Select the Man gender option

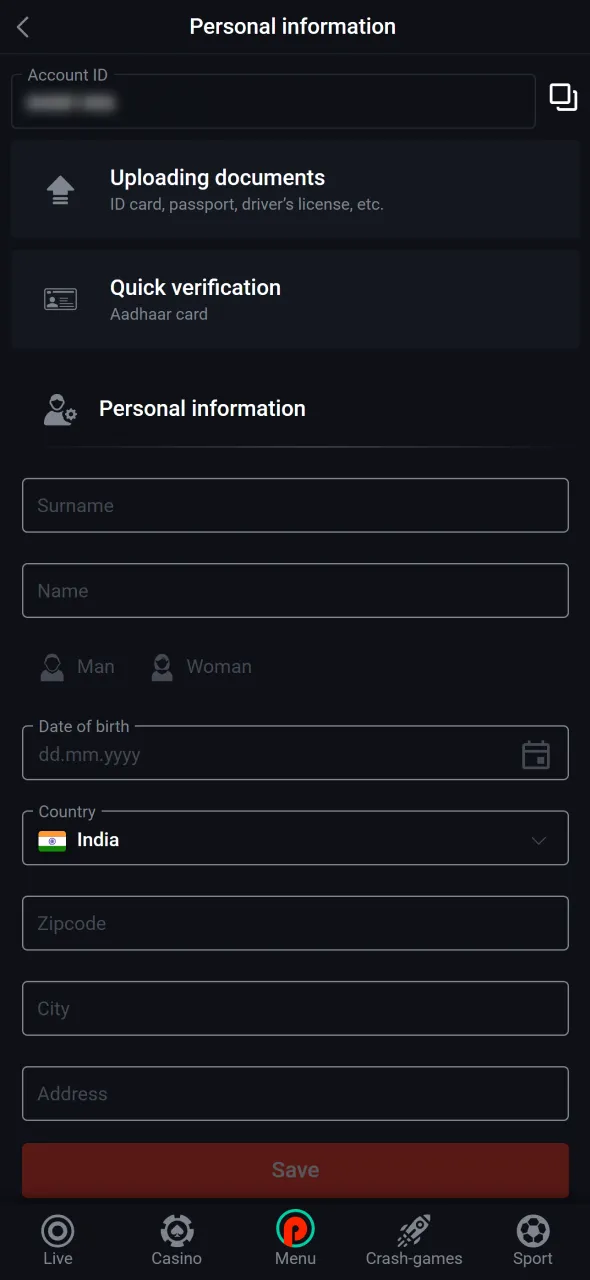77,666
